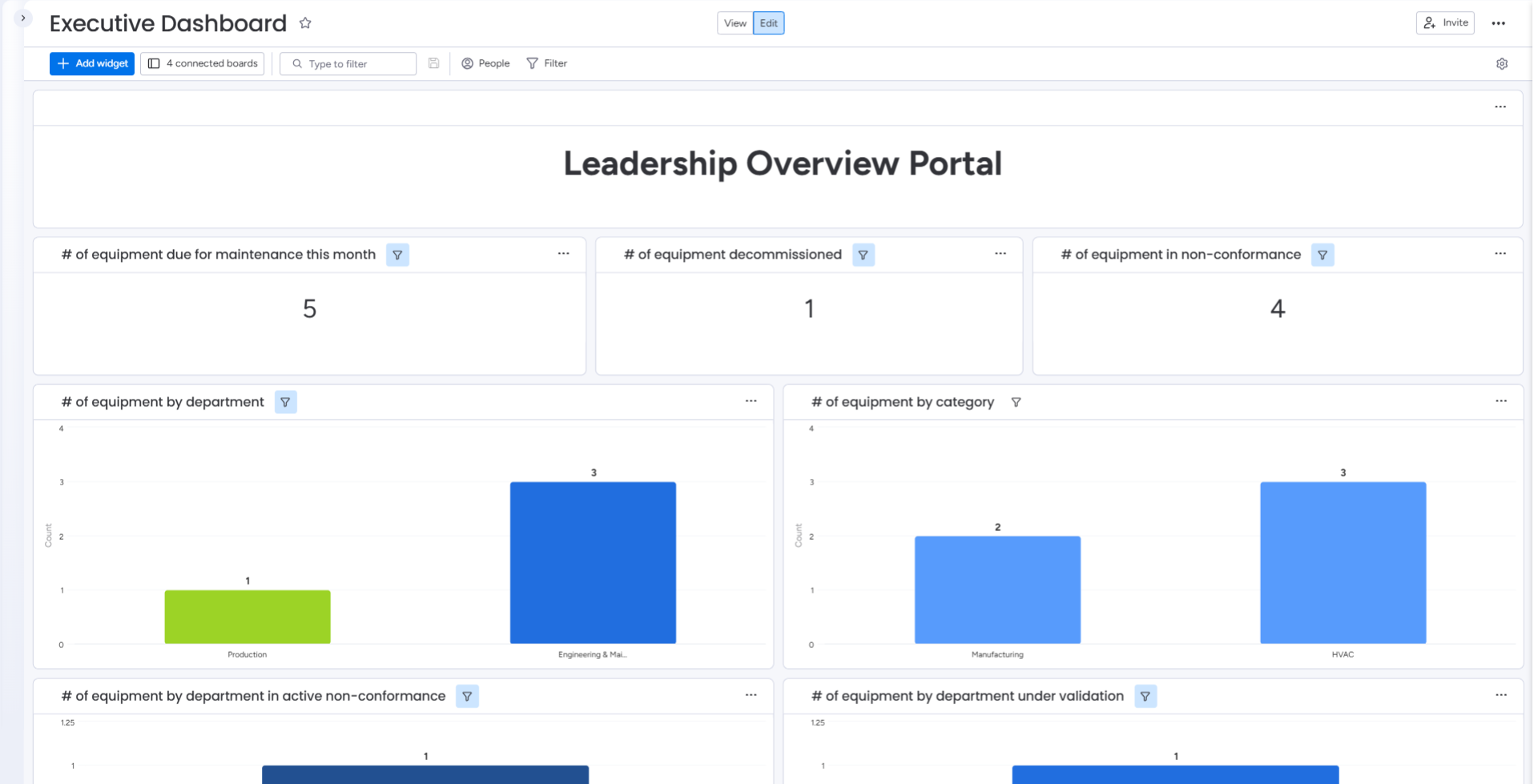The image size is (1538, 784).
Task: Open the 4 connected boards list
Action: coord(203,63)
